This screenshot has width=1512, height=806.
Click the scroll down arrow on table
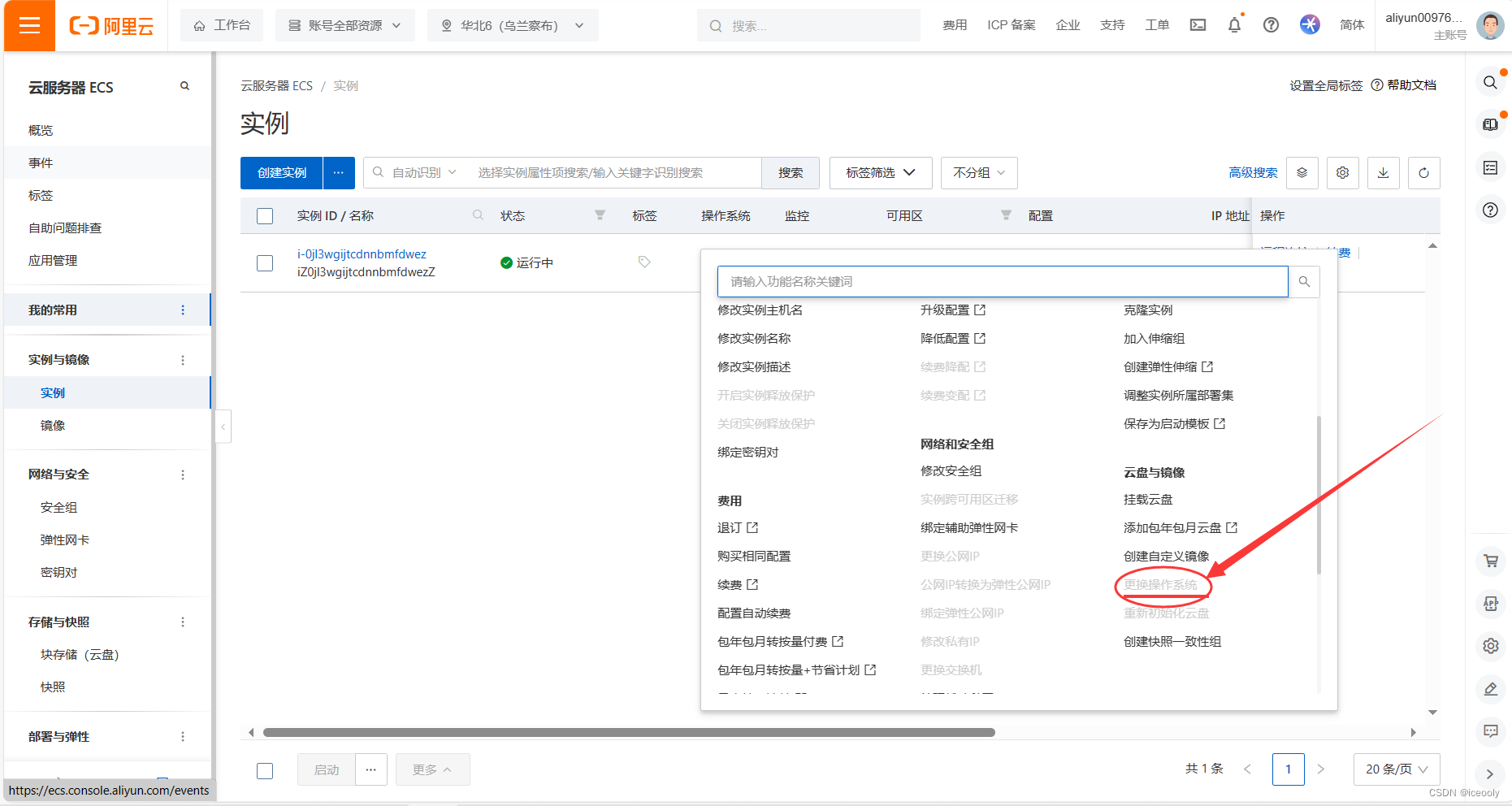click(x=1432, y=713)
